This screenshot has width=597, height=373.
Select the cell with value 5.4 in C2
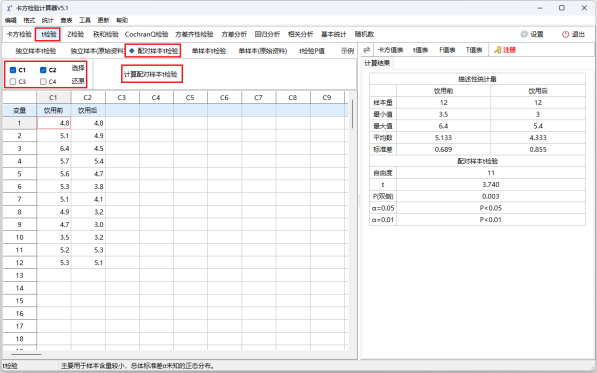pos(88,161)
